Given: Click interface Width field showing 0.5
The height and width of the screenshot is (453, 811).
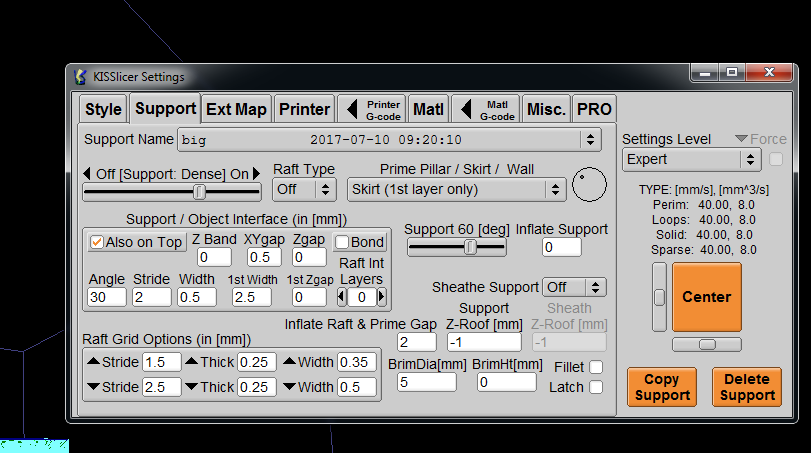Looking at the screenshot, I should (x=197, y=297).
